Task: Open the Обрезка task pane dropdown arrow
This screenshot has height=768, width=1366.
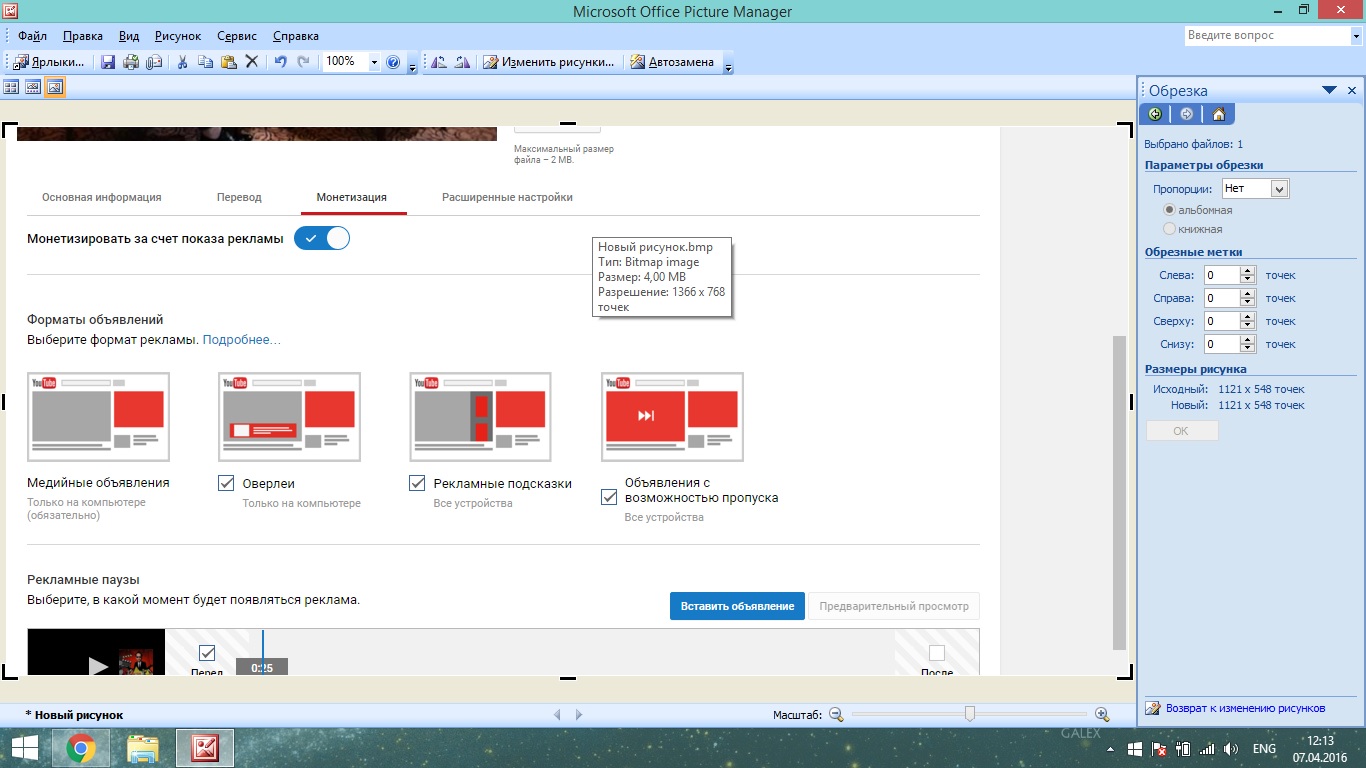Action: point(1329,90)
